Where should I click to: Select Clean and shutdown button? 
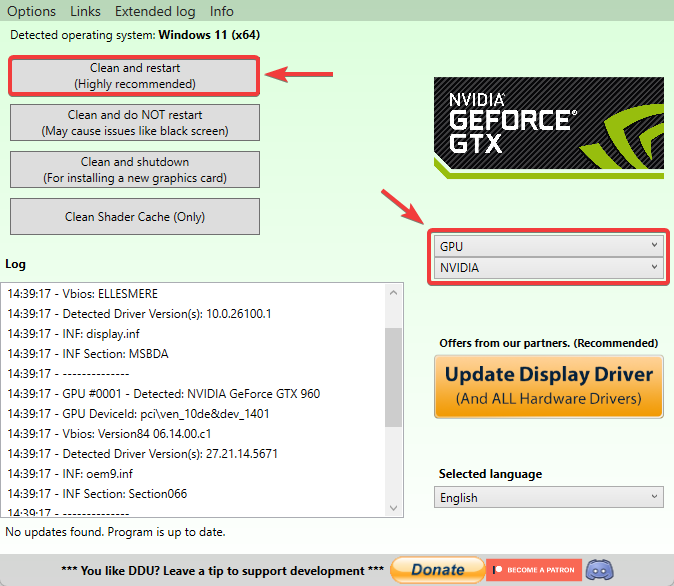135,170
